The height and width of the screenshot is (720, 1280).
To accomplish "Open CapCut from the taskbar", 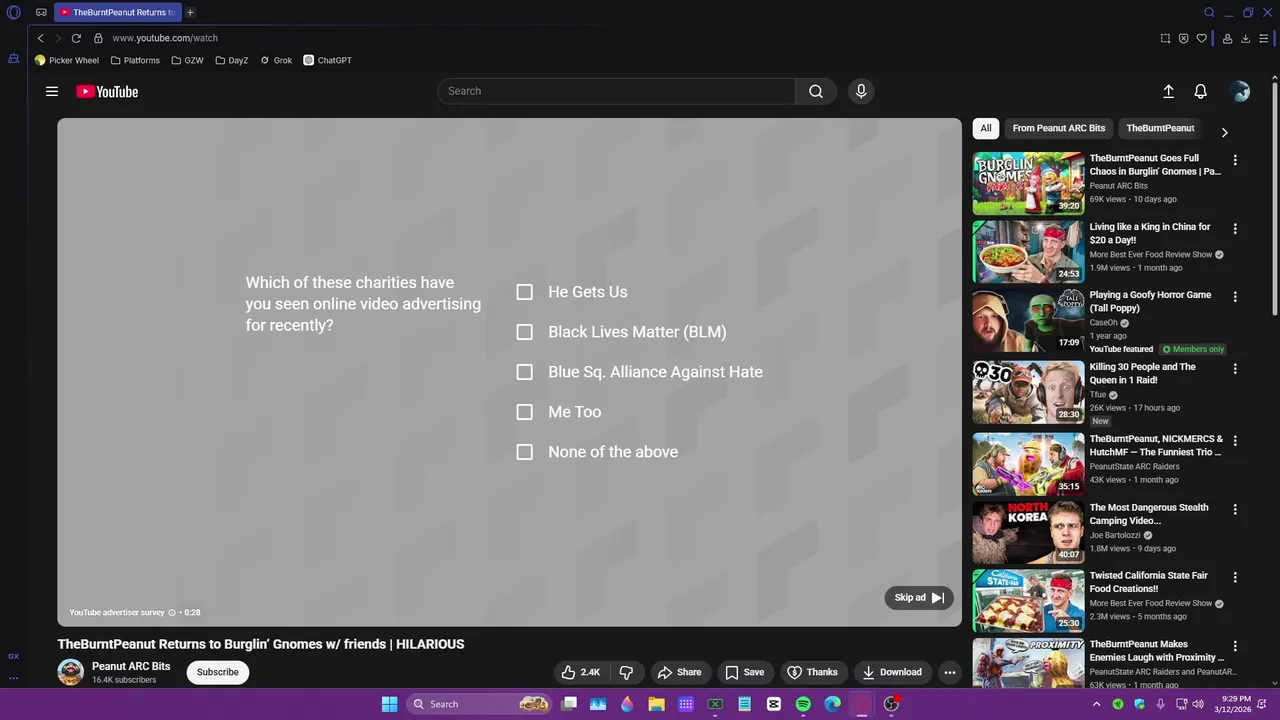I will click(x=773, y=704).
